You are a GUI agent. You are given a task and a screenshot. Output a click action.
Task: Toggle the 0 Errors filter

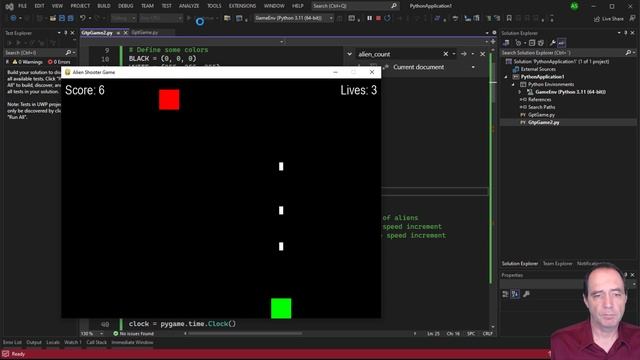[x=59, y=62]
